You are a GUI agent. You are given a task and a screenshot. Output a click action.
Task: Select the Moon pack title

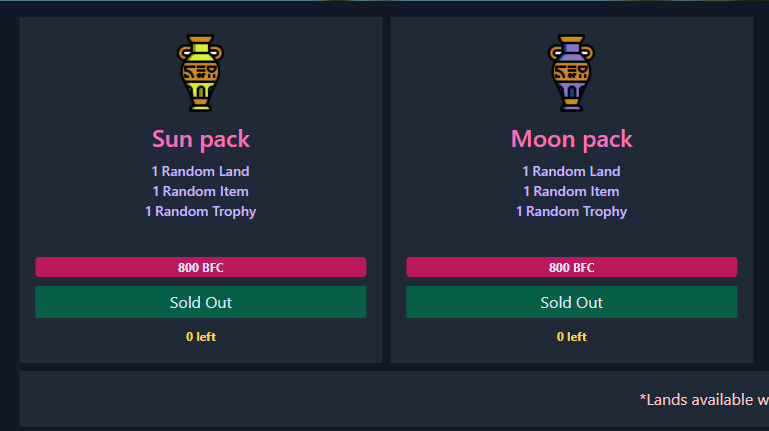[x=571, y=139]
